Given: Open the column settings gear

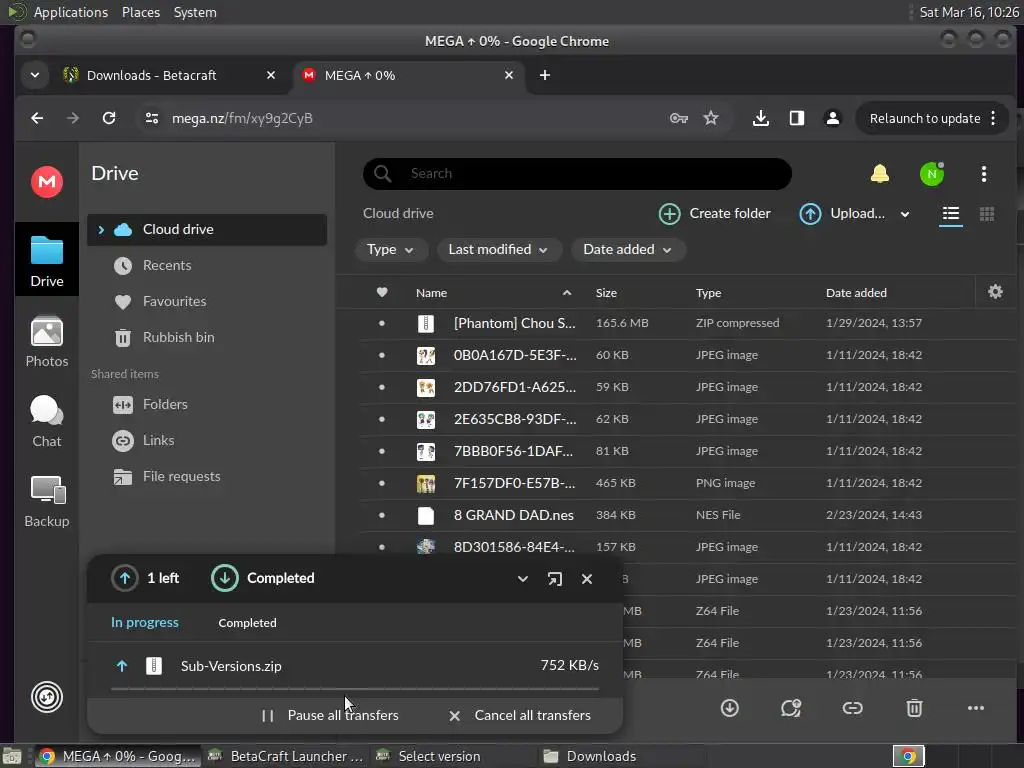Looking at the screenshot, I should pos(995,292).
